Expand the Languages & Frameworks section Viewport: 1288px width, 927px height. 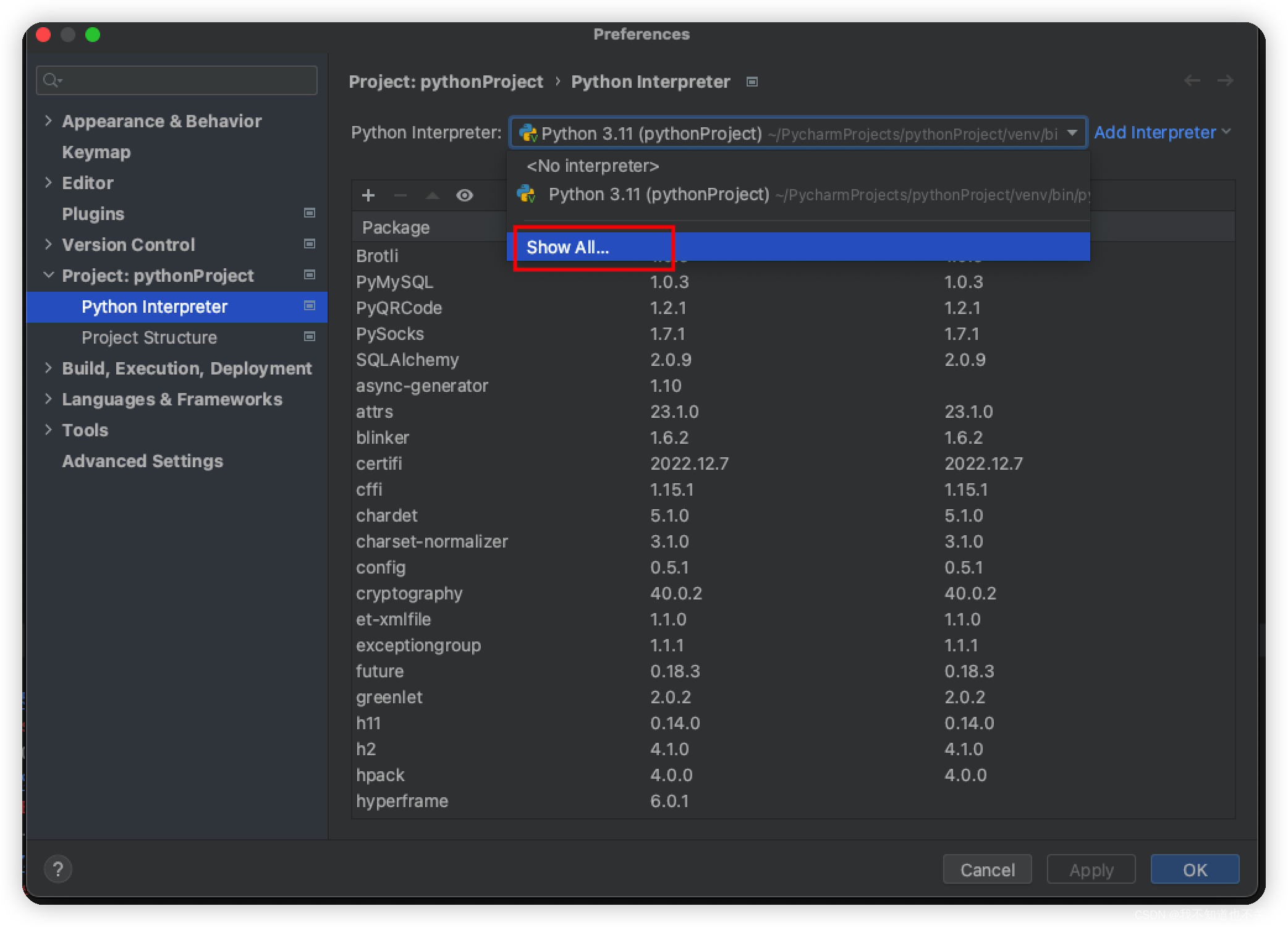(49, 399)
